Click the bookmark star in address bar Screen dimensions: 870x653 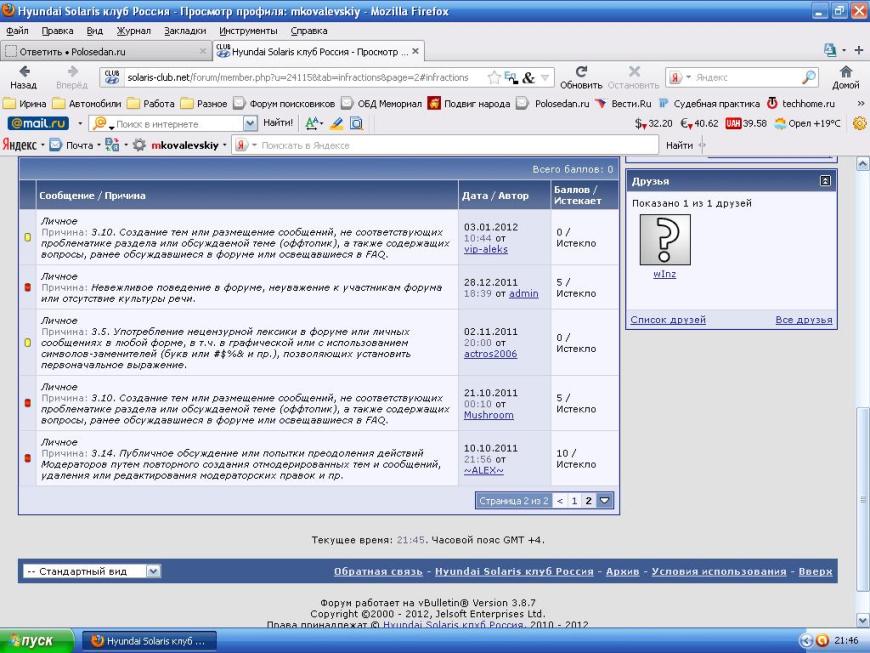coord(493,78)
